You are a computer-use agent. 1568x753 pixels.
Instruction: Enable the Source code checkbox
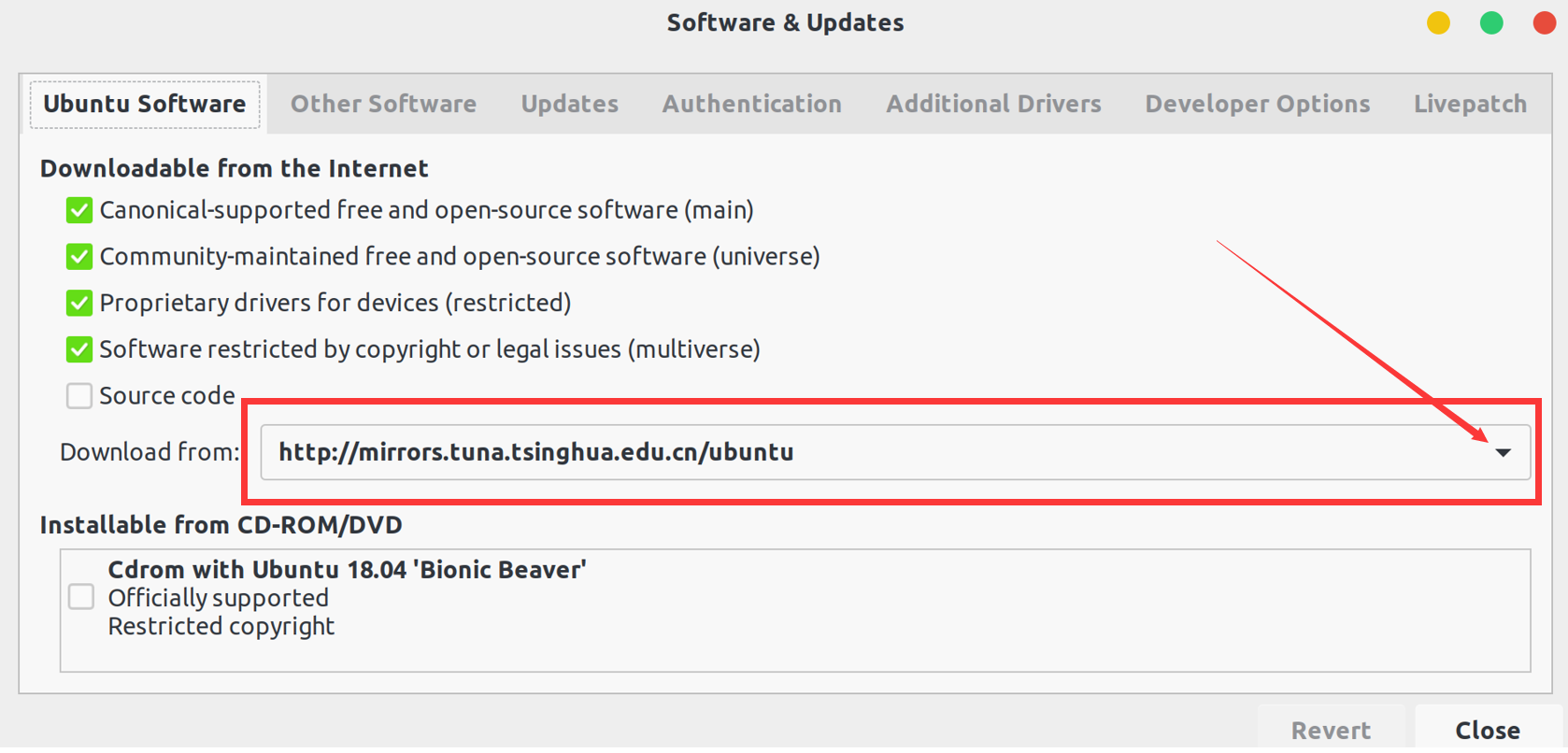[x=79, y=396]
